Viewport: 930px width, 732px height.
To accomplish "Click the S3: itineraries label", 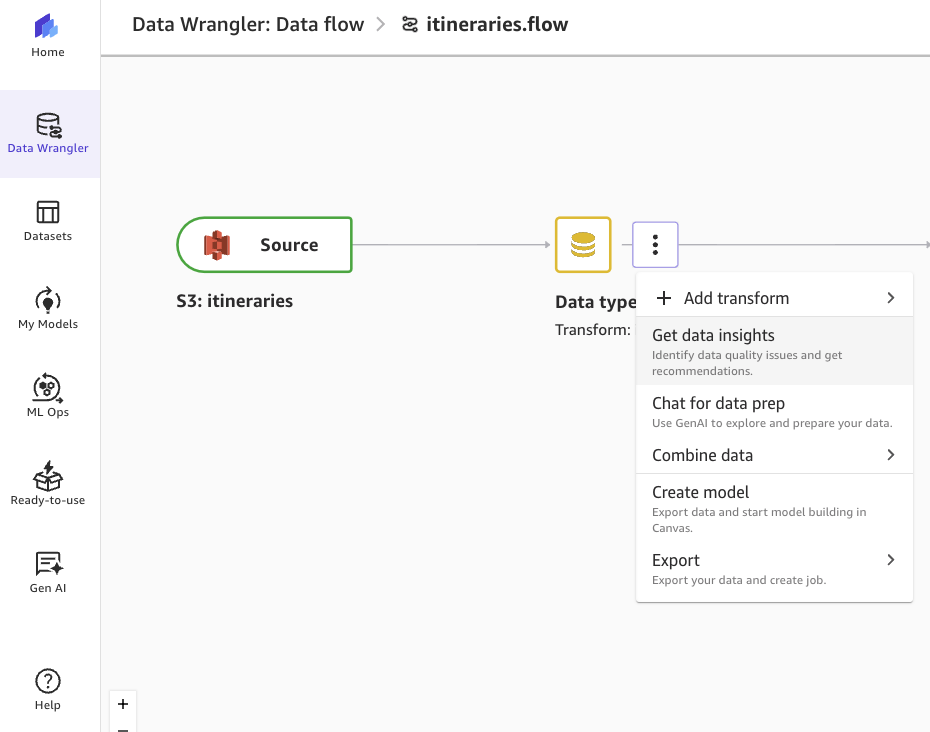I will [x=234, y=301].
